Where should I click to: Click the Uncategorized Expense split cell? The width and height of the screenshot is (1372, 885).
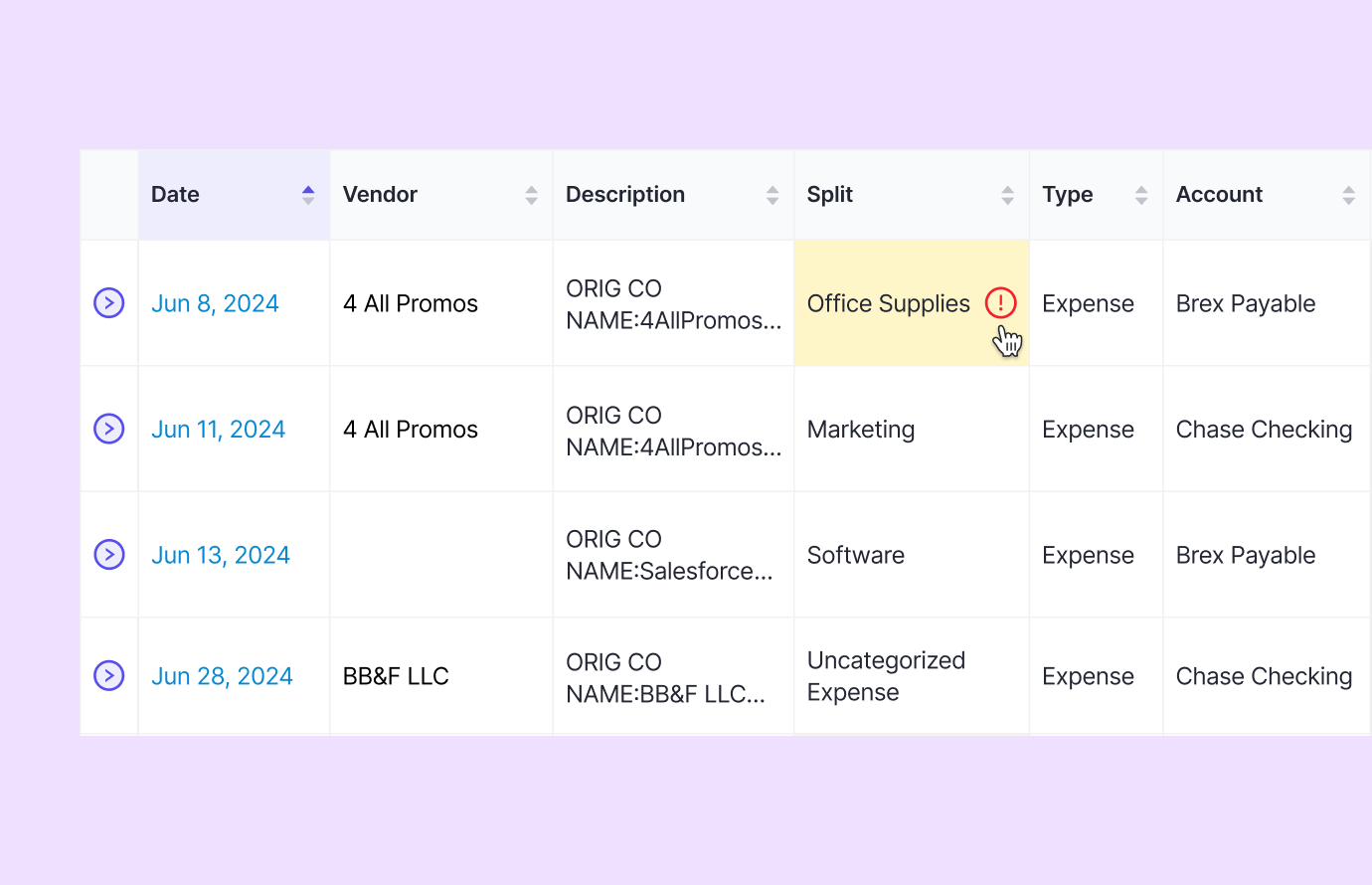click(x=885, y=675)
